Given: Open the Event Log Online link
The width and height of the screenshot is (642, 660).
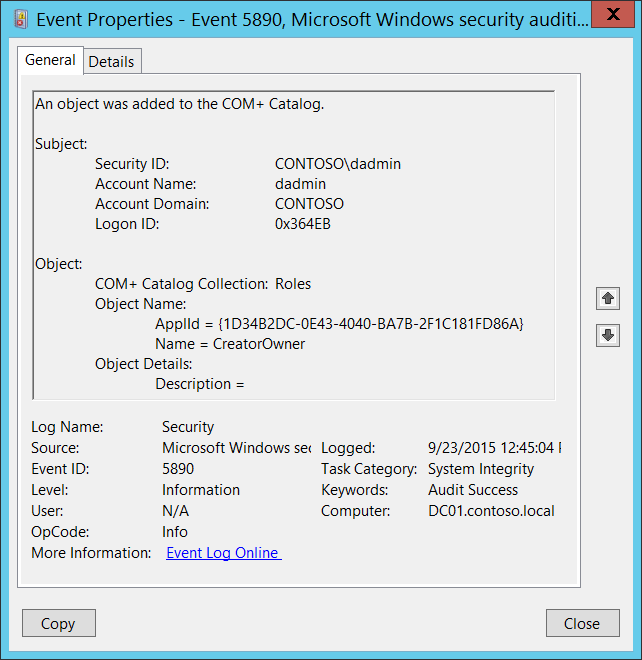Looking at the screenshot, I should coord(224,553).
